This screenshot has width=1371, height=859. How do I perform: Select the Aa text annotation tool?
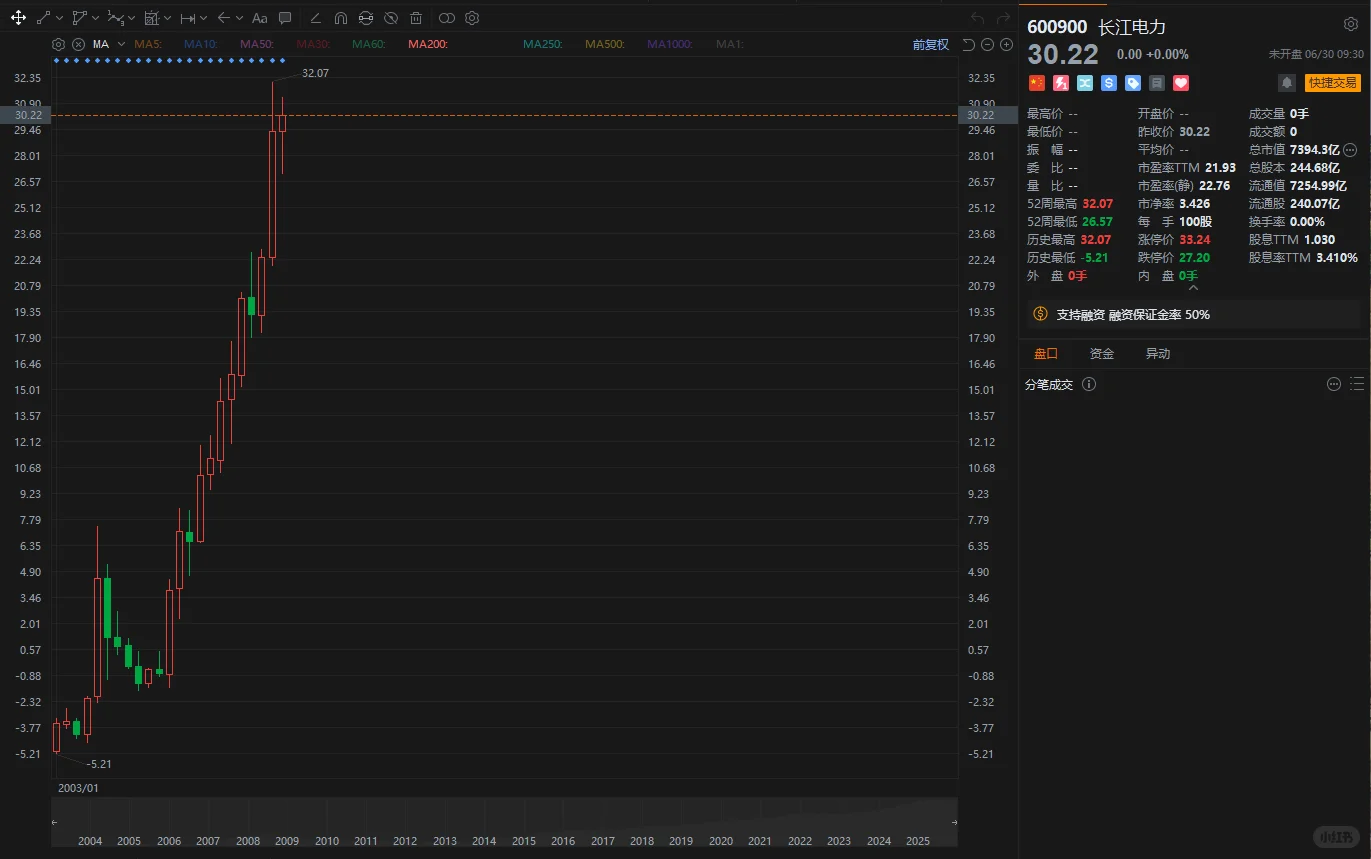click(259, 18)
